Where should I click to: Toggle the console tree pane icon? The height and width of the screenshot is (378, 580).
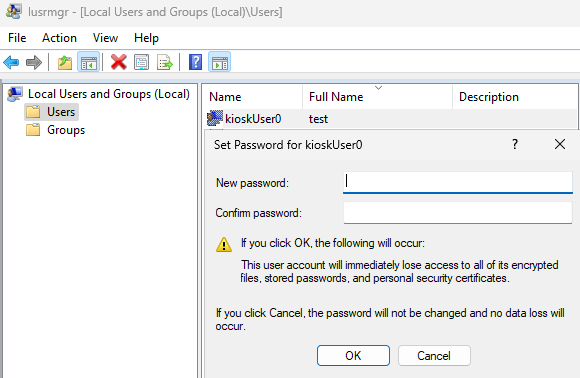88,62
